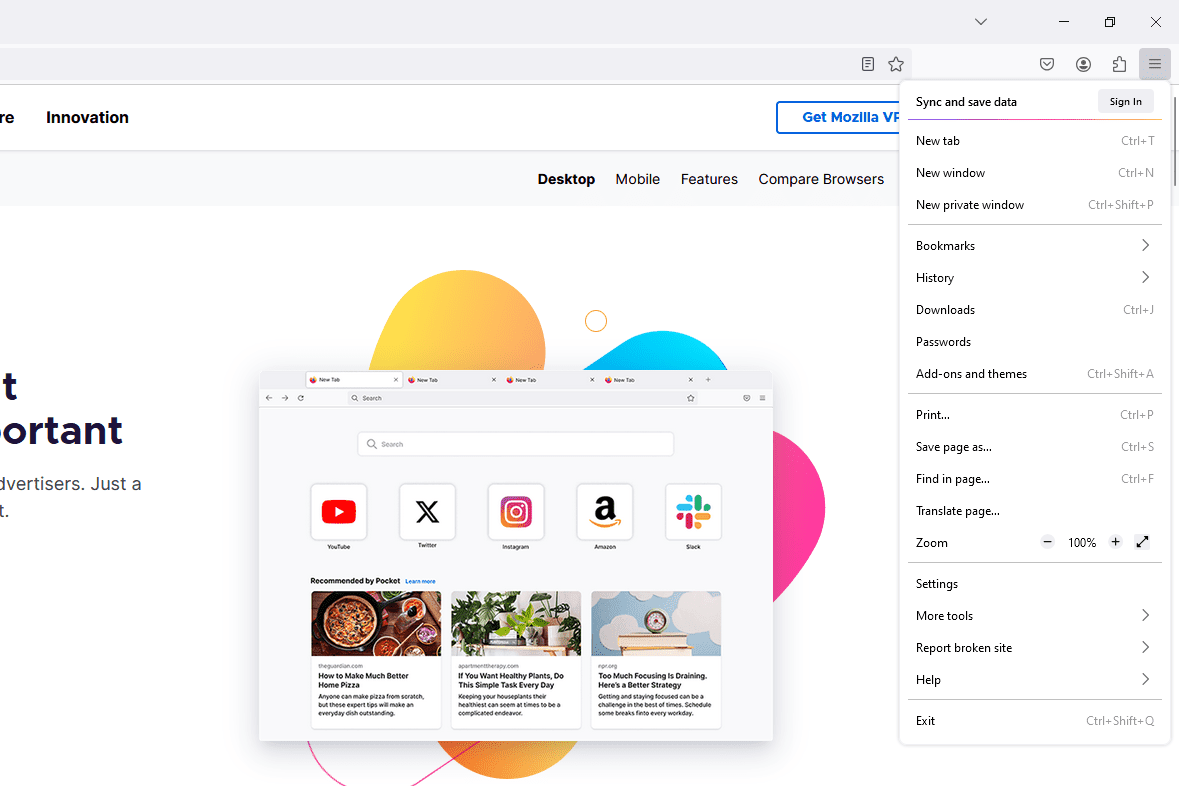Screen dimensions: 1179x786
Task: Open the Save to Pocket icon
Action: pyautogui.click(x=1047, y=64)
